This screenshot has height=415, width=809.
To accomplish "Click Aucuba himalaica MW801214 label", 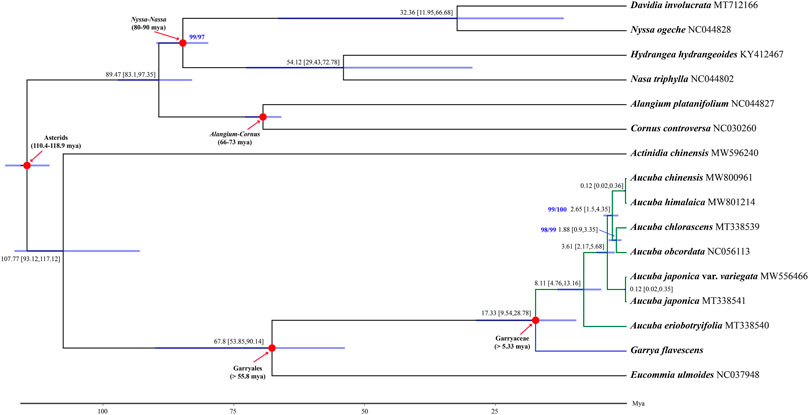I will tap(691, 202).
